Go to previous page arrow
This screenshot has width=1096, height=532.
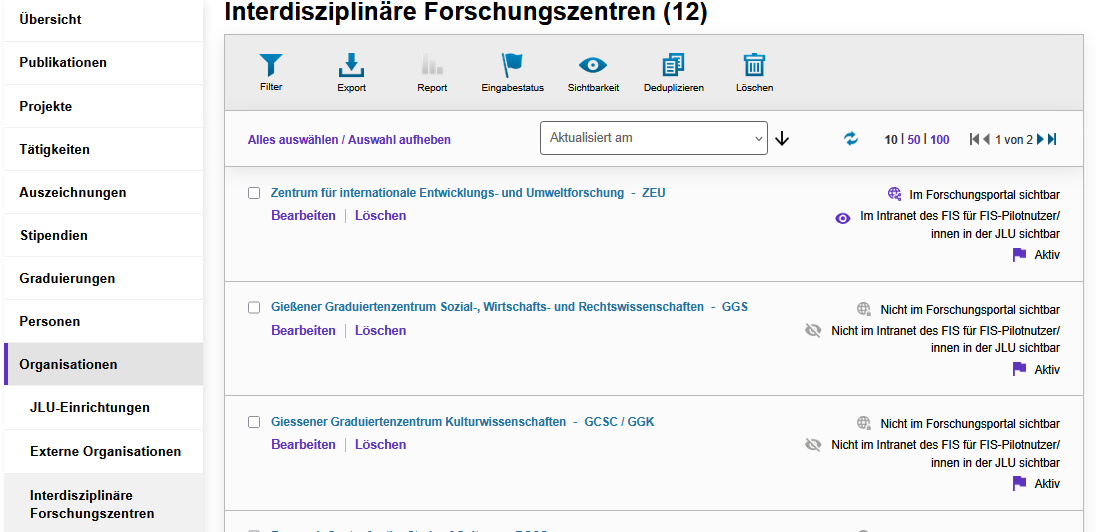click(x=986, y=139)
